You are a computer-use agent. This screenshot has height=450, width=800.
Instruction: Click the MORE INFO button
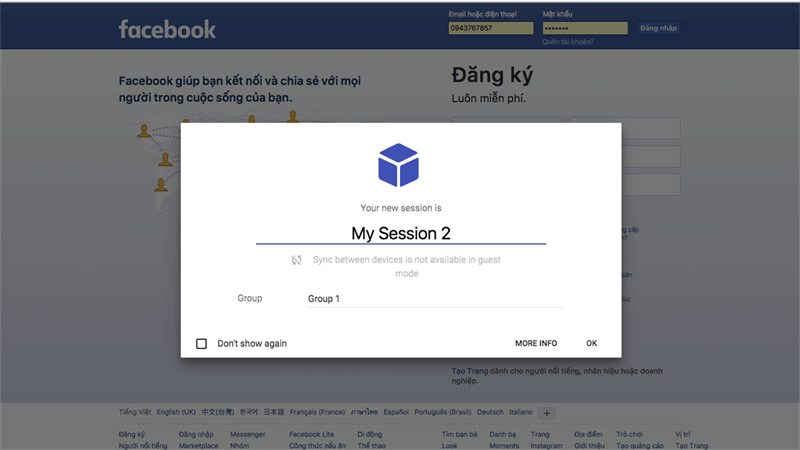pos(536,343)
